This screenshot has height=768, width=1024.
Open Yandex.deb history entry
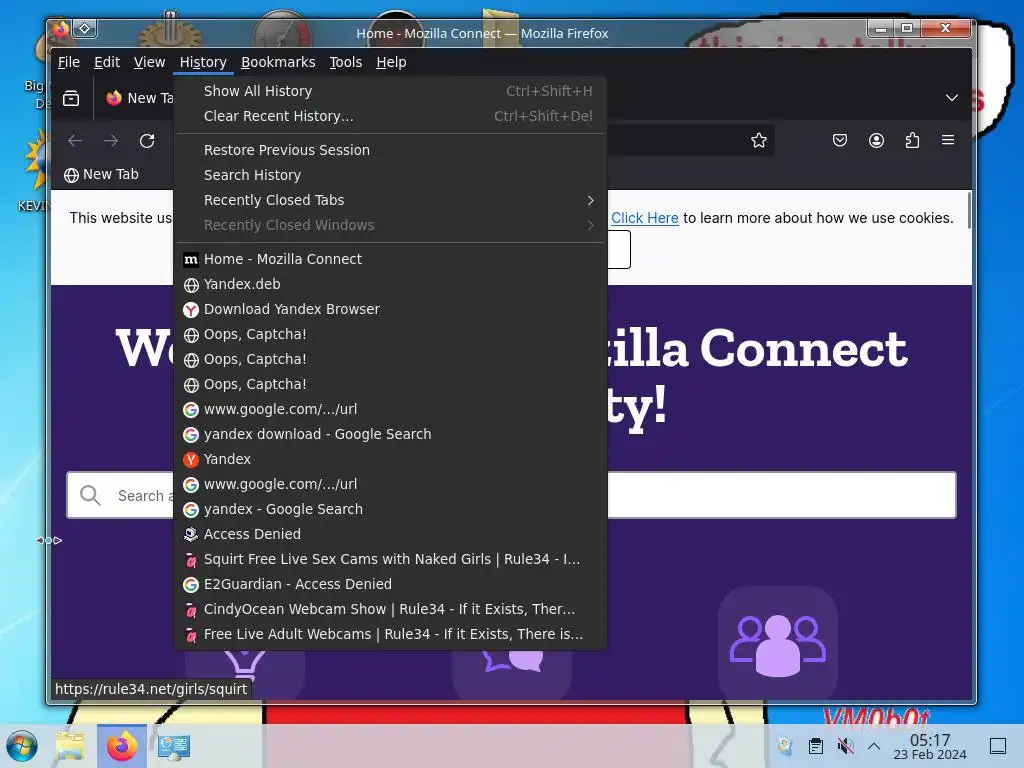pos(391,284)
